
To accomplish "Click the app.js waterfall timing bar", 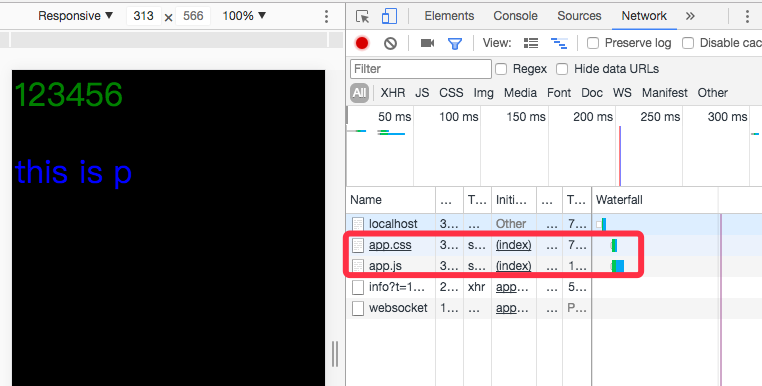I will [618, 266].
